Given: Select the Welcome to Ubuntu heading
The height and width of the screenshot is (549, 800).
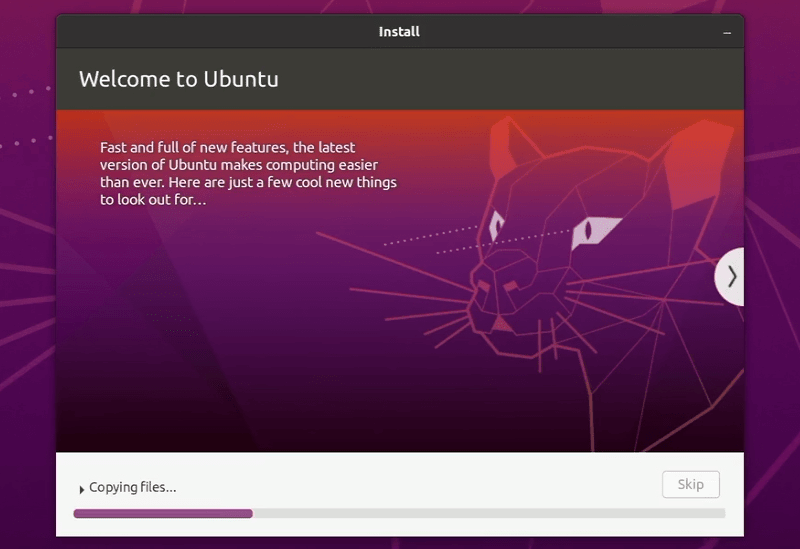Looking at the screenshot, I should [x=178, y=80].
